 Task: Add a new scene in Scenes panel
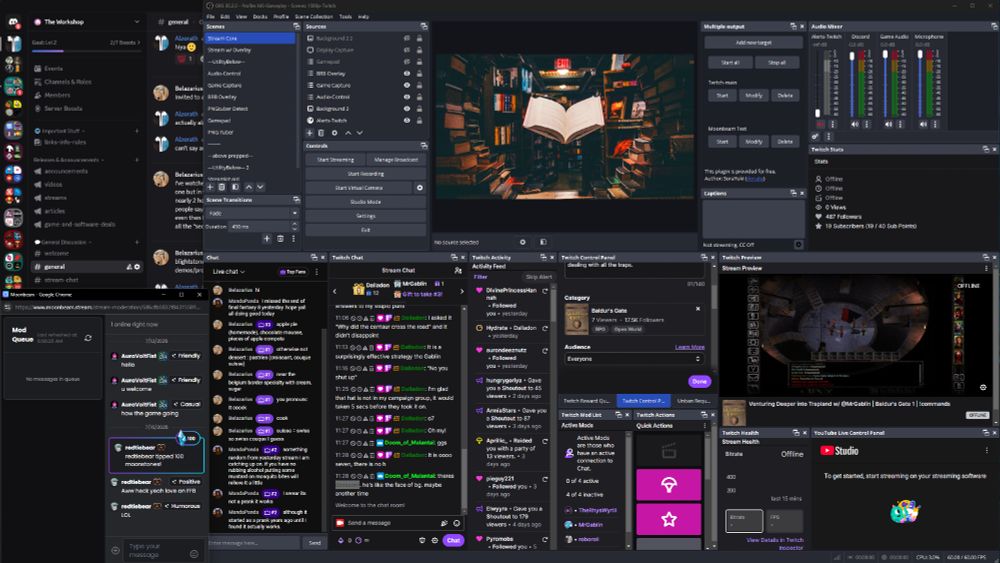coord(210,187)
